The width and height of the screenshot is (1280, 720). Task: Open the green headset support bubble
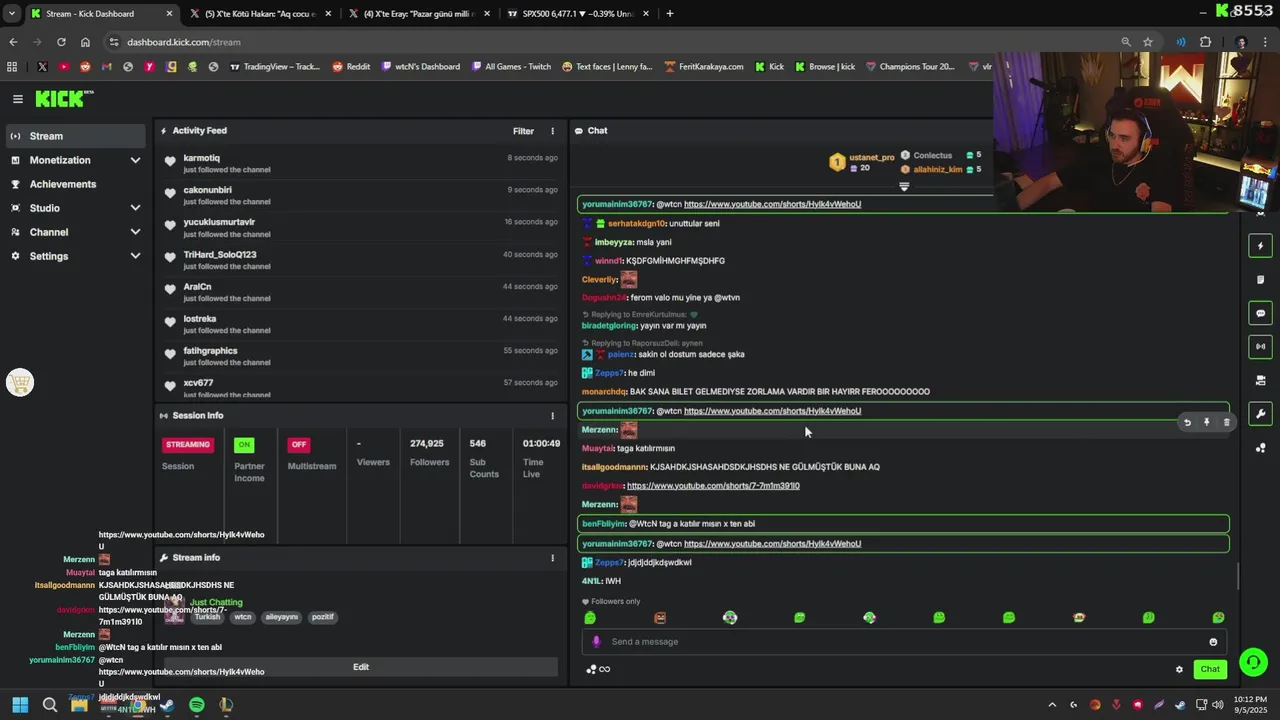[x=1253, y=662]
